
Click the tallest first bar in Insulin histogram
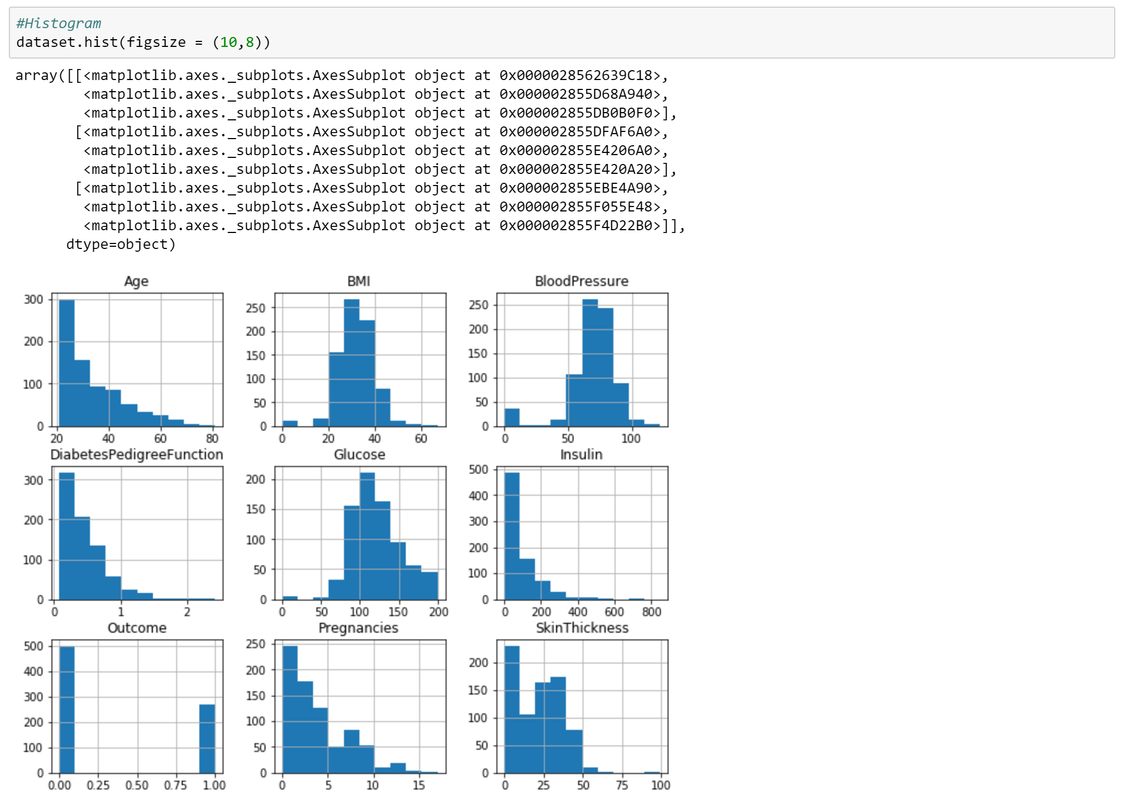(512, 536)
